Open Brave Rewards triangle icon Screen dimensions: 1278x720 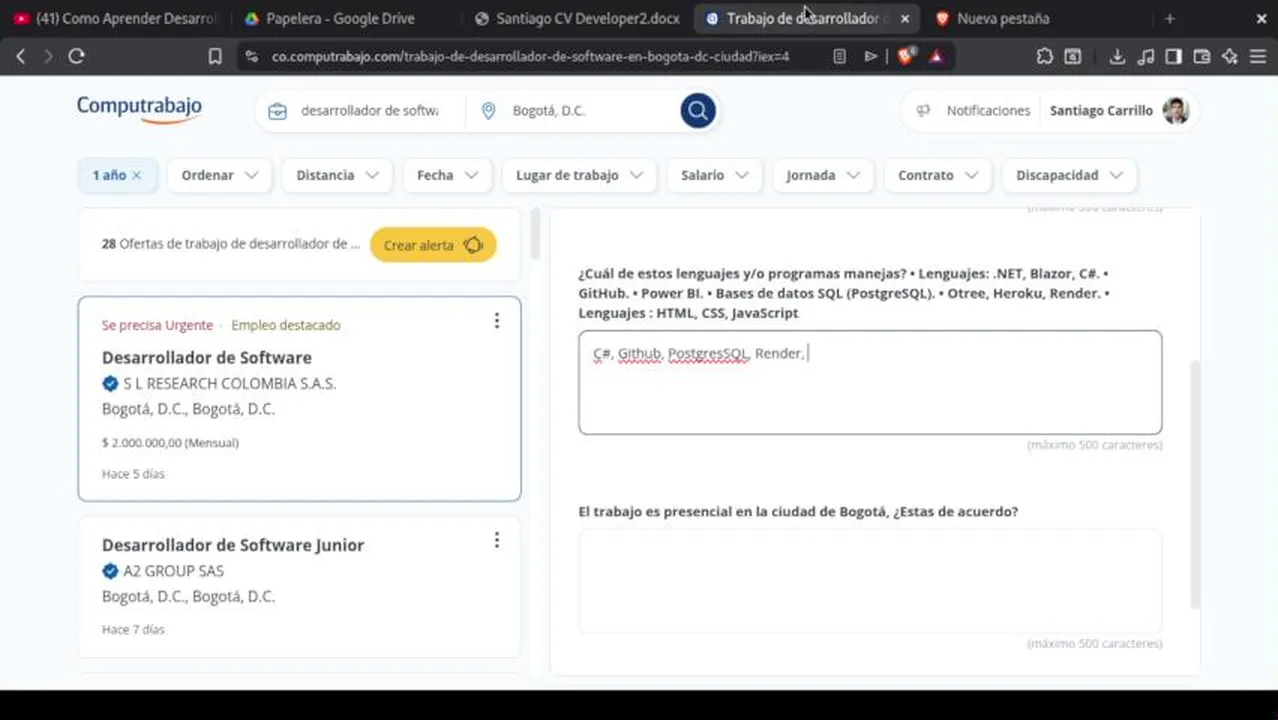[x=936, y=57]
